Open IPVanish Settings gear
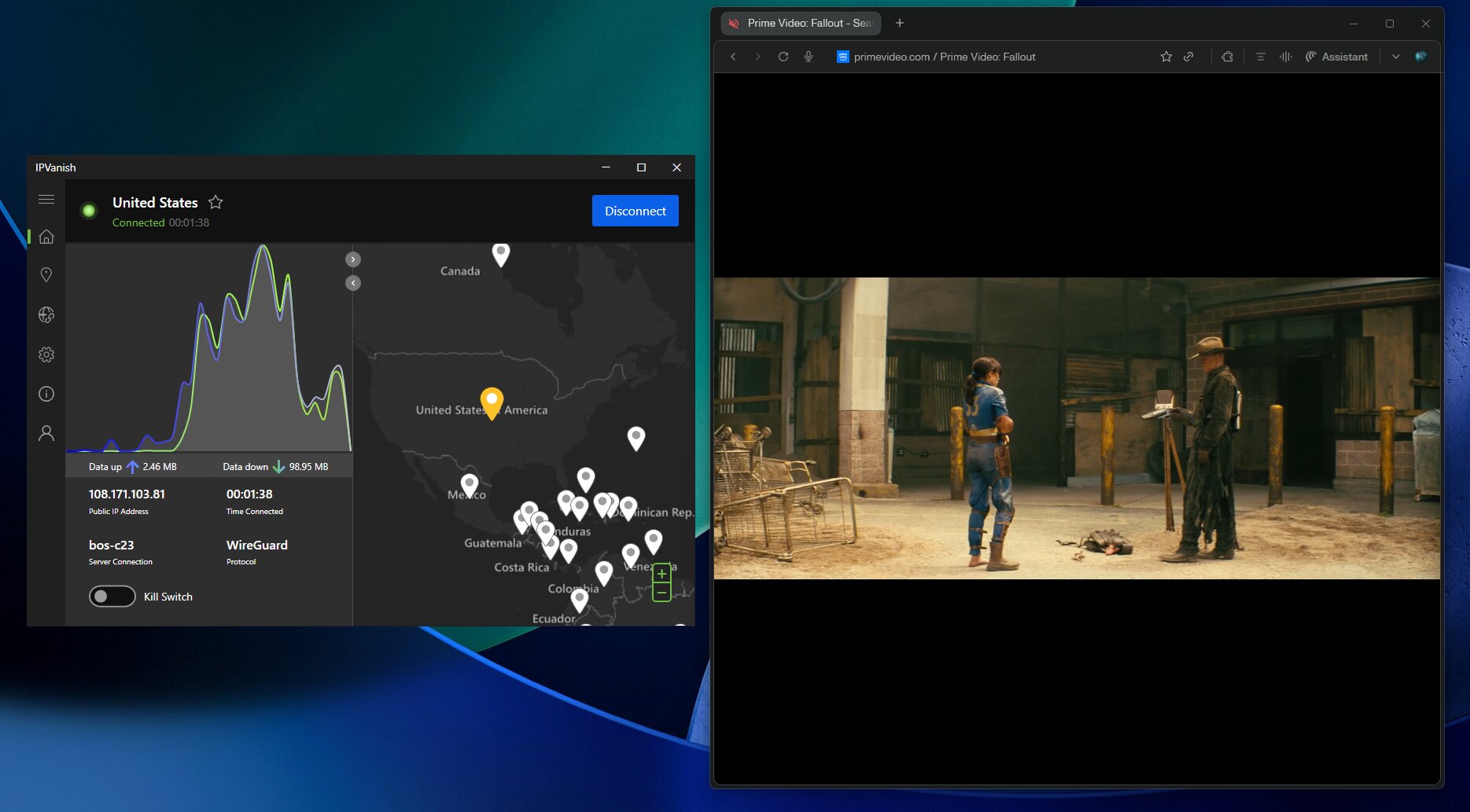Viewport: 1470px width, 812px height. pyautogui.click(x=46, y=355)
